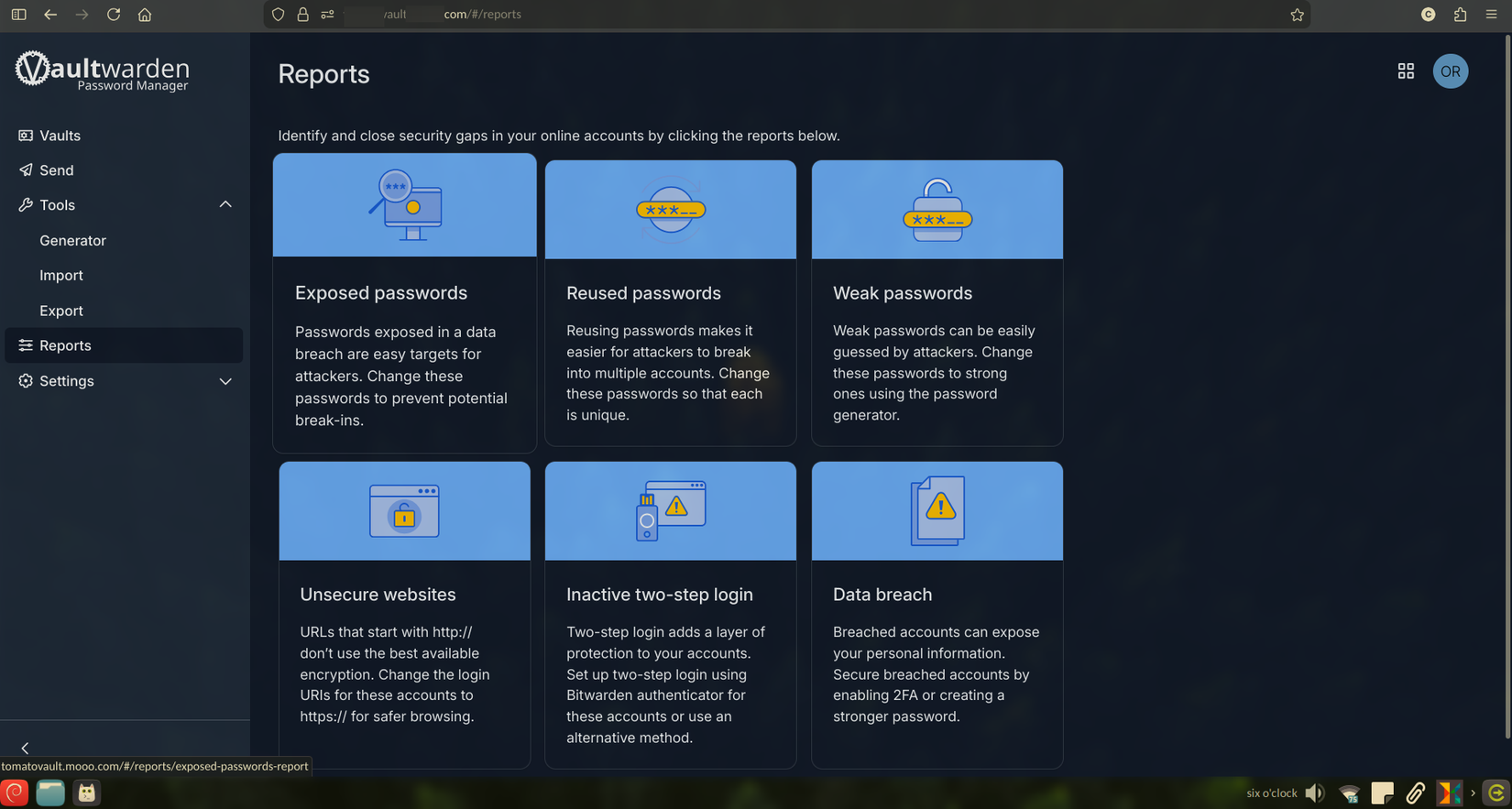Image resolution: width=1512 pixels, height=809 pixels.
Task: Go to the Import page
Action: (60, 275)
